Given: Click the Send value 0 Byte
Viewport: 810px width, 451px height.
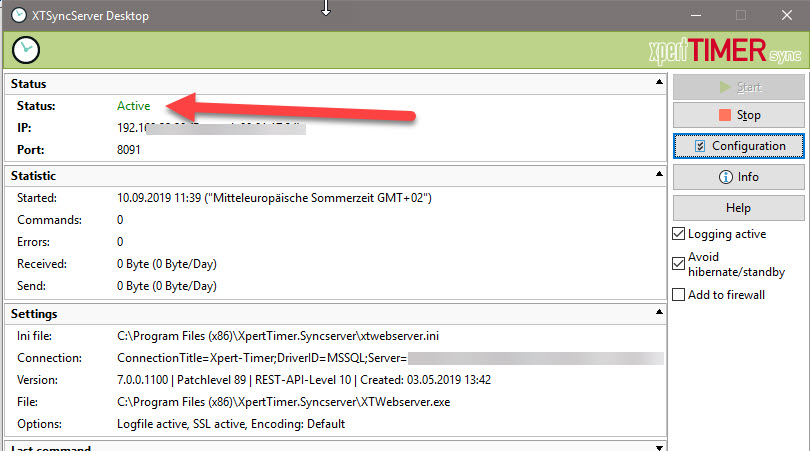Looking at the screenshot, I should [166, 286].
